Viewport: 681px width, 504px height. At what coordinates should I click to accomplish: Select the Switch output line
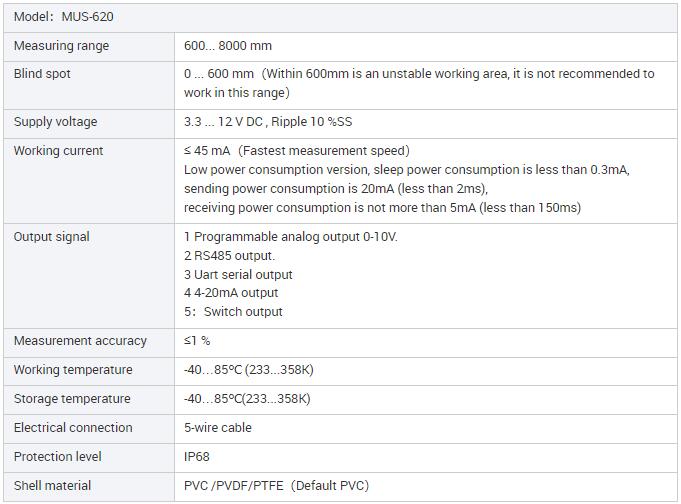click(x=233, y=312)
